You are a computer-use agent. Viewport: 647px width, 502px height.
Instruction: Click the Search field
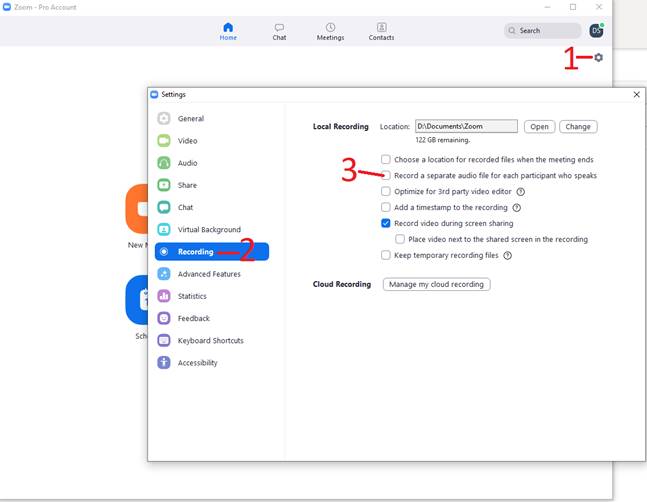coord(542,31)
